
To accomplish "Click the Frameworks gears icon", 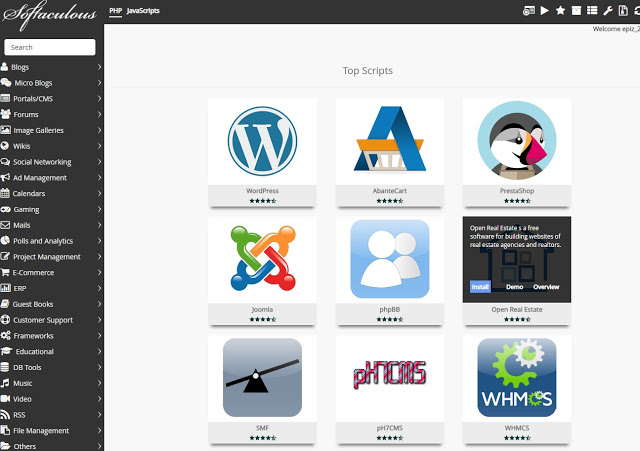I will coord(5,335).
